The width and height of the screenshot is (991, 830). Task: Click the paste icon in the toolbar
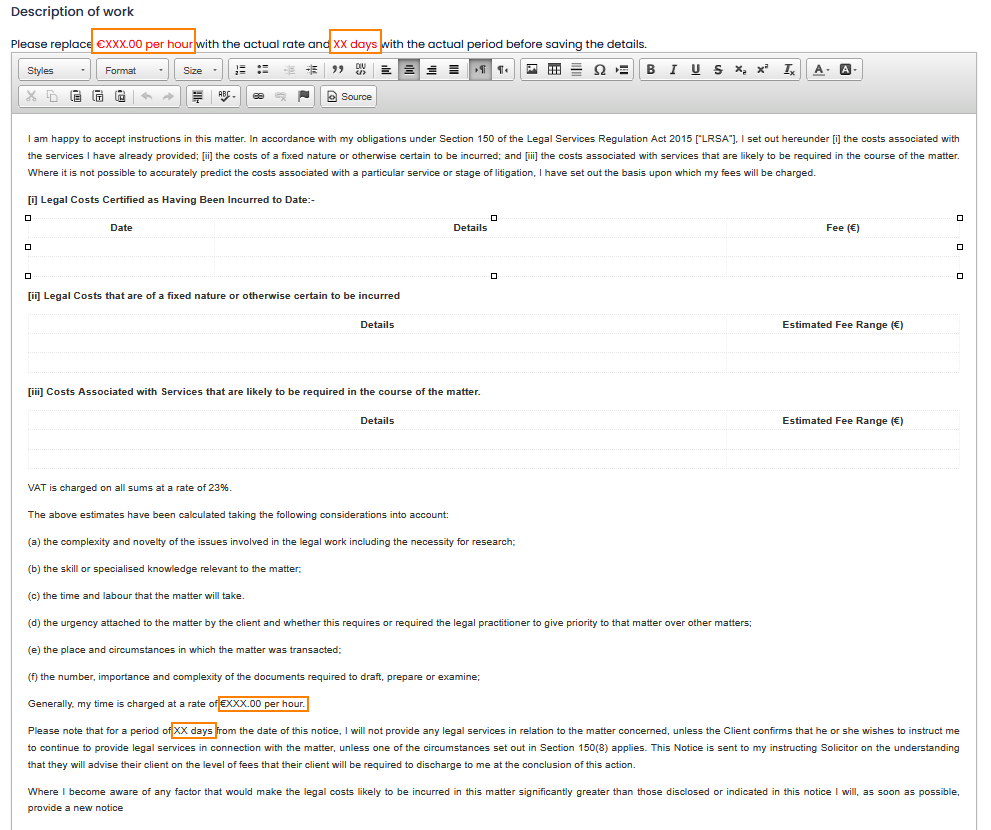(x=76, y=97)
